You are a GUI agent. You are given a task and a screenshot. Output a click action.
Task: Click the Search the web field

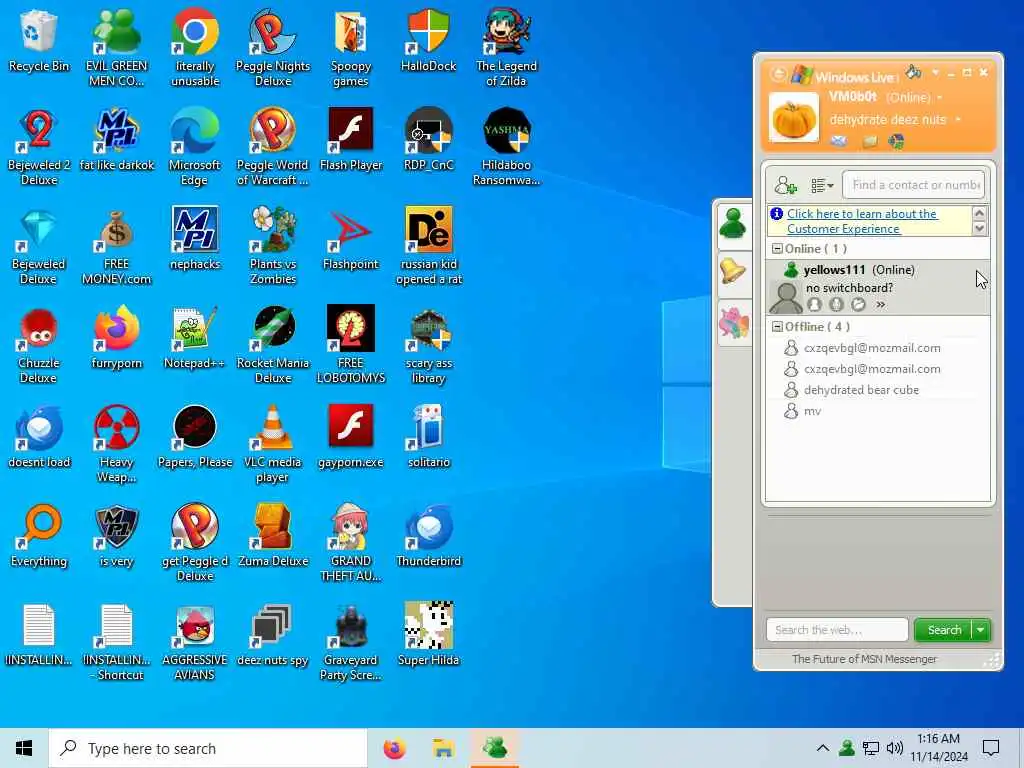[x=837, y=630]
